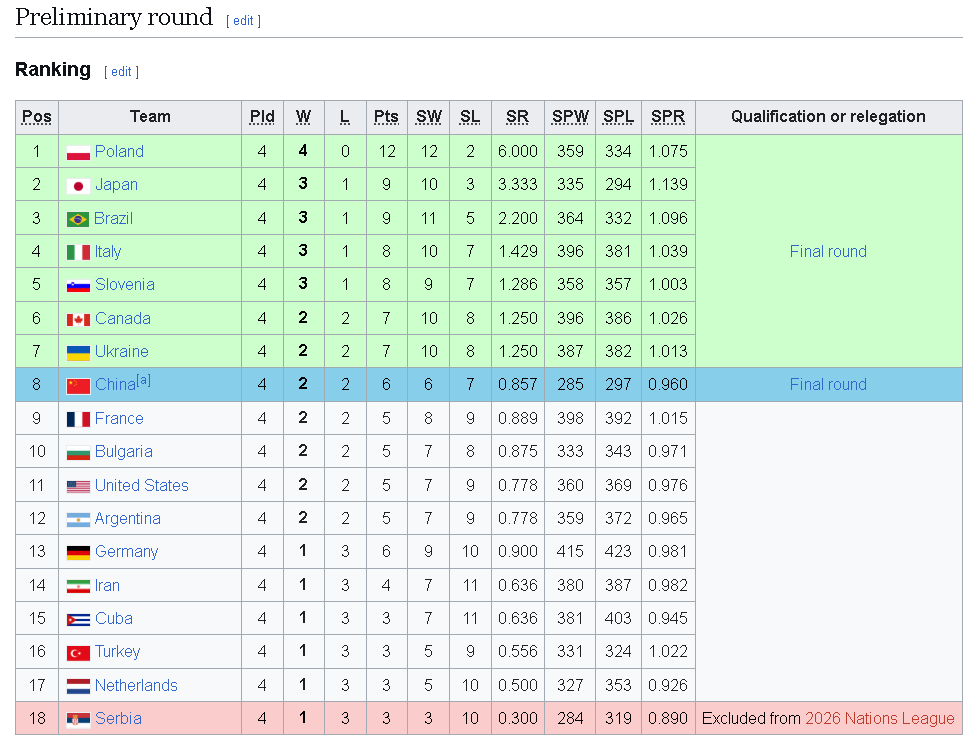This screenshot has width=979, height=747.
Task: Click the Canada flag icon
Action: tap(78, 320)
